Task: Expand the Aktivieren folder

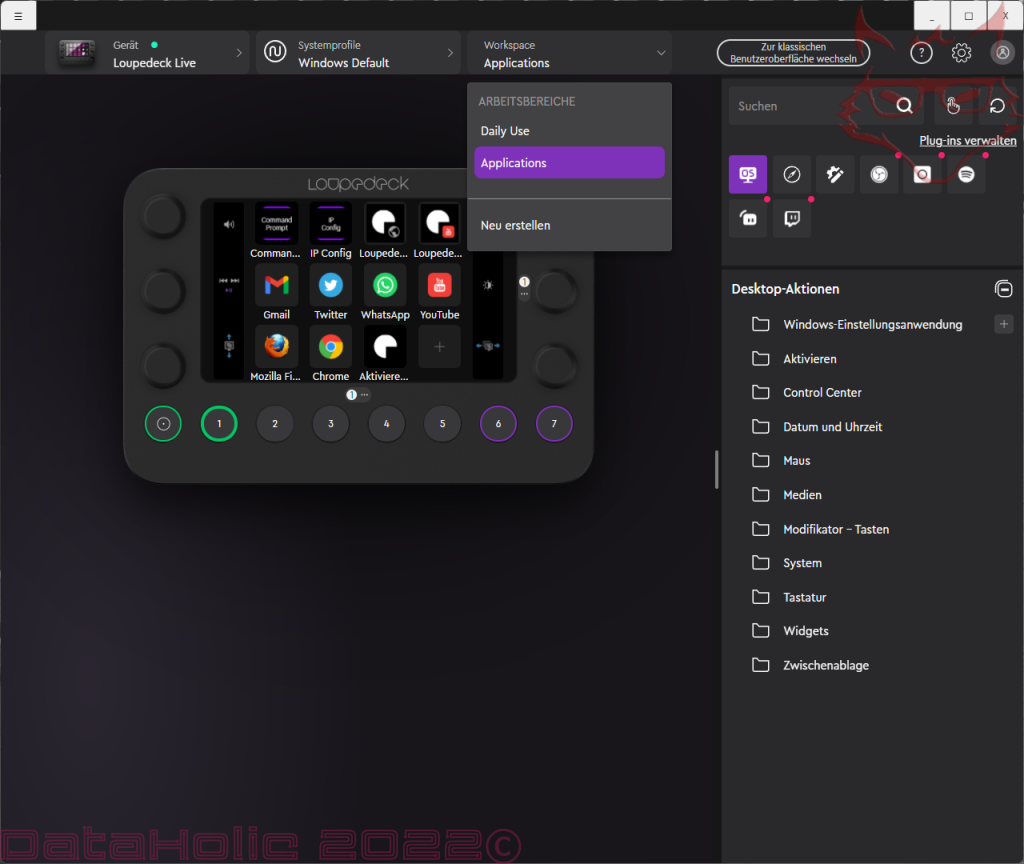Action: [x=793, y=359]
